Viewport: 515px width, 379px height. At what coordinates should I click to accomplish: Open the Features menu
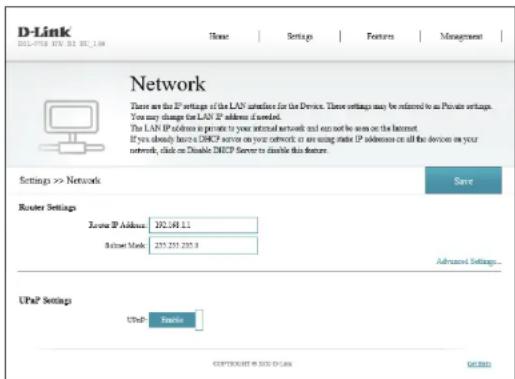[380, 36]
